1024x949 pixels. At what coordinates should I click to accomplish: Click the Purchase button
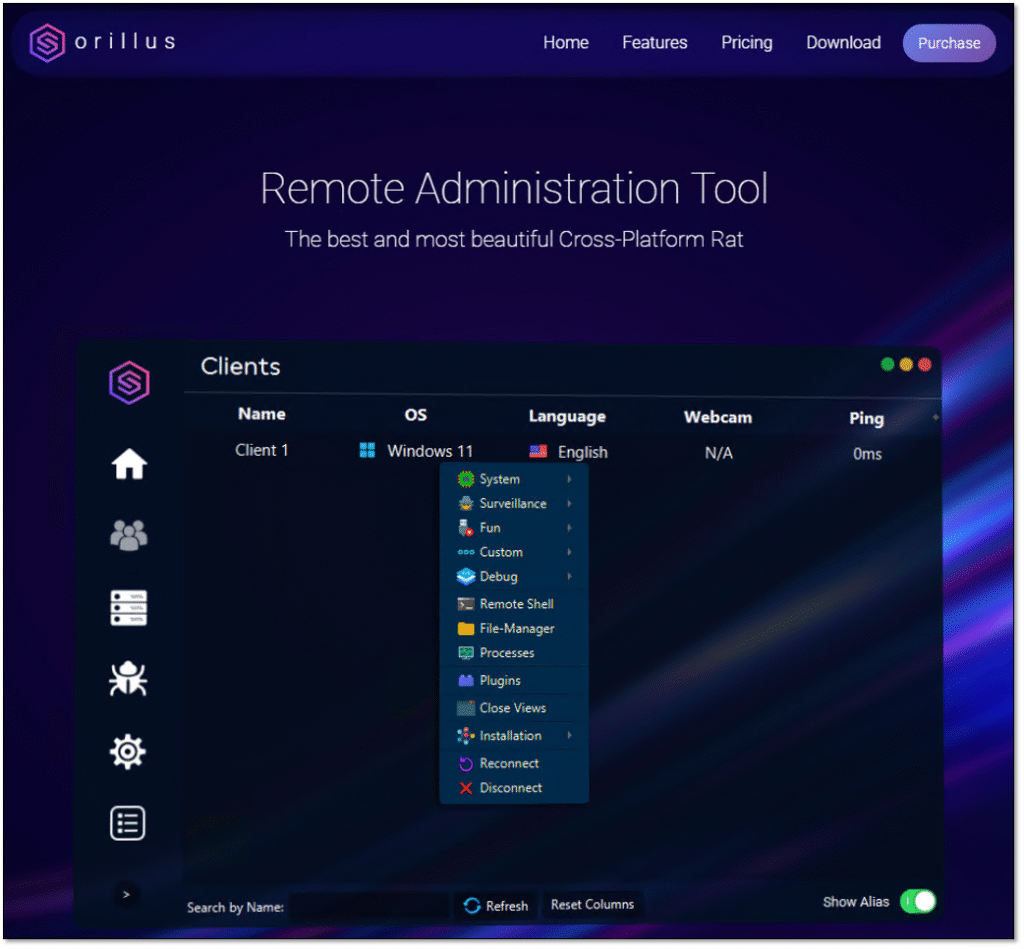point(949,43)
